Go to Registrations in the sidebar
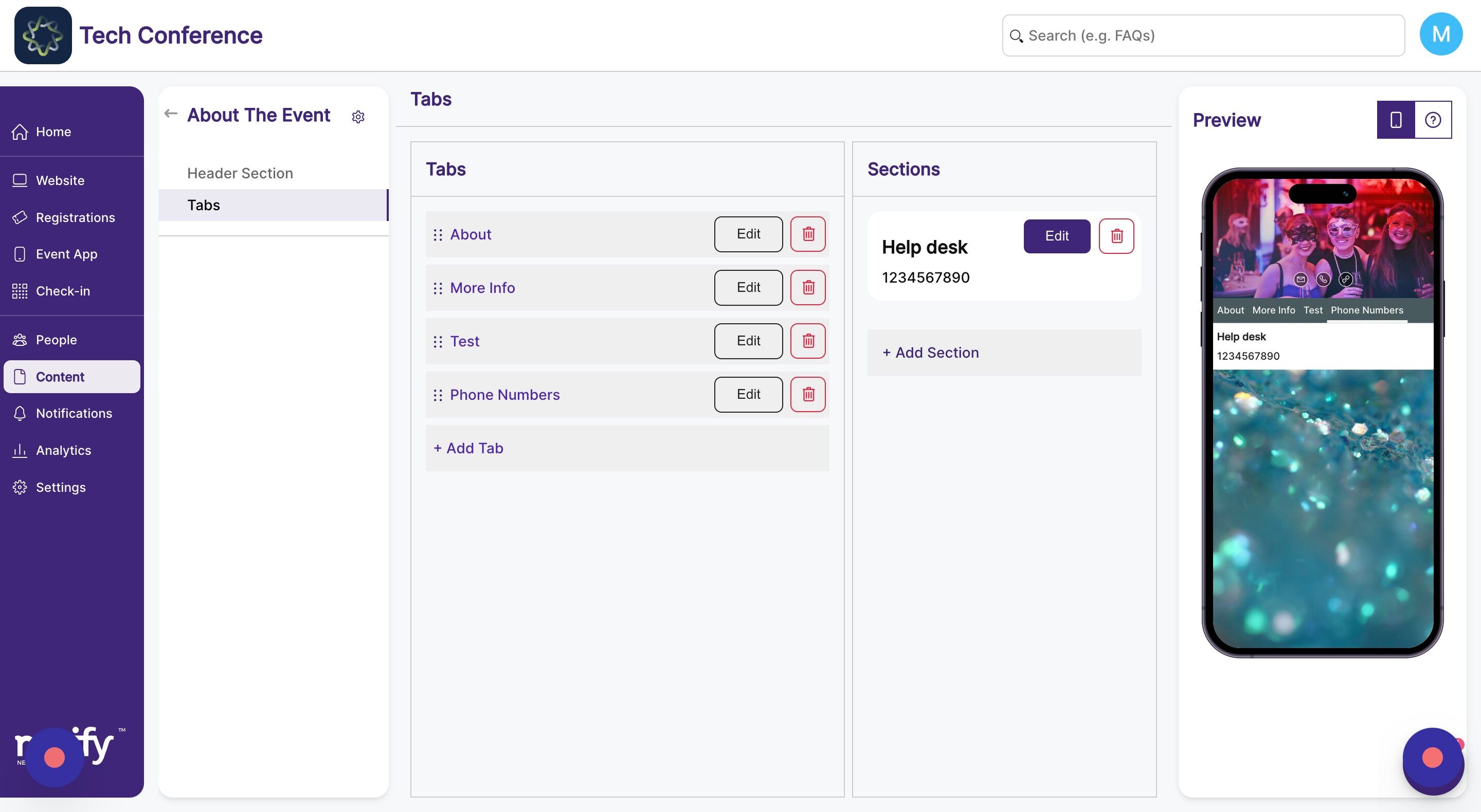Viewport: 1481px width, 812px height. pyautogui.click(x=75, y=217)
